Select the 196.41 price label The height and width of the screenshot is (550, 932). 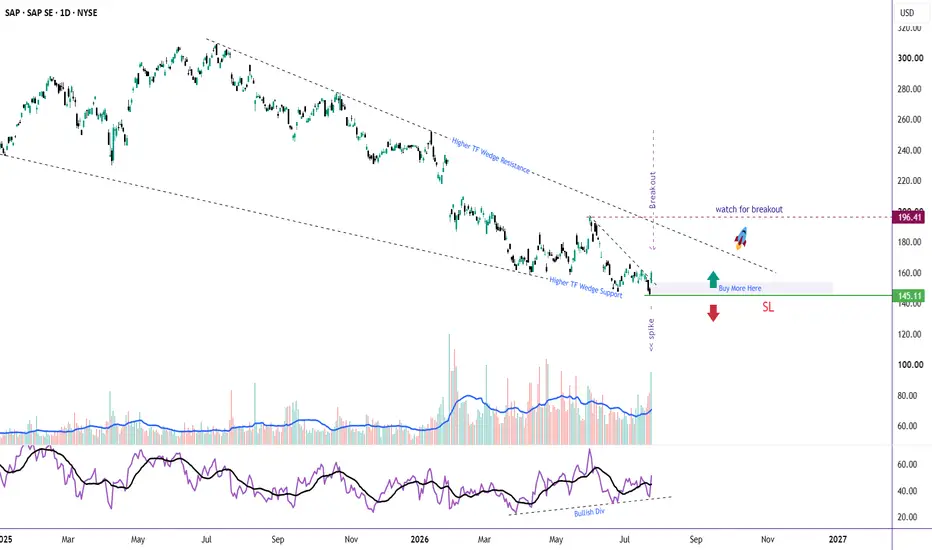[909, 218]
